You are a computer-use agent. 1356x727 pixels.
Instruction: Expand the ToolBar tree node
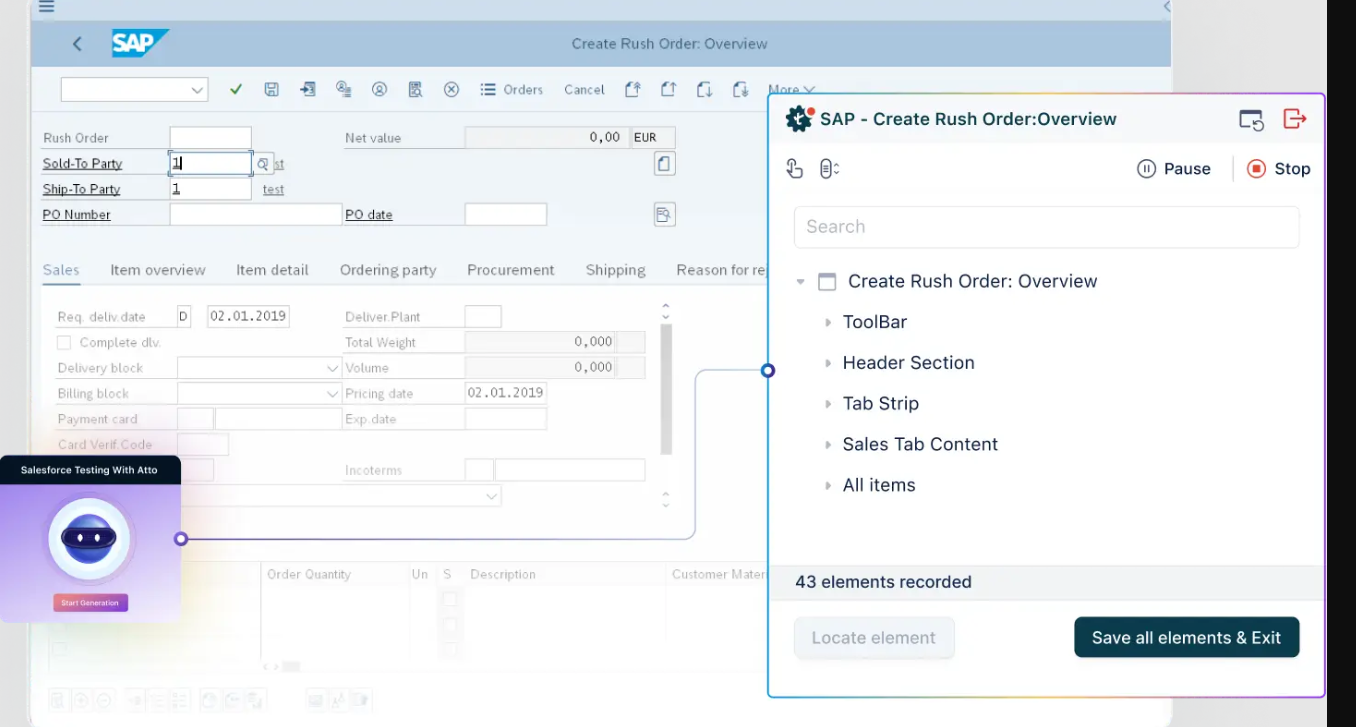point(828,322)
